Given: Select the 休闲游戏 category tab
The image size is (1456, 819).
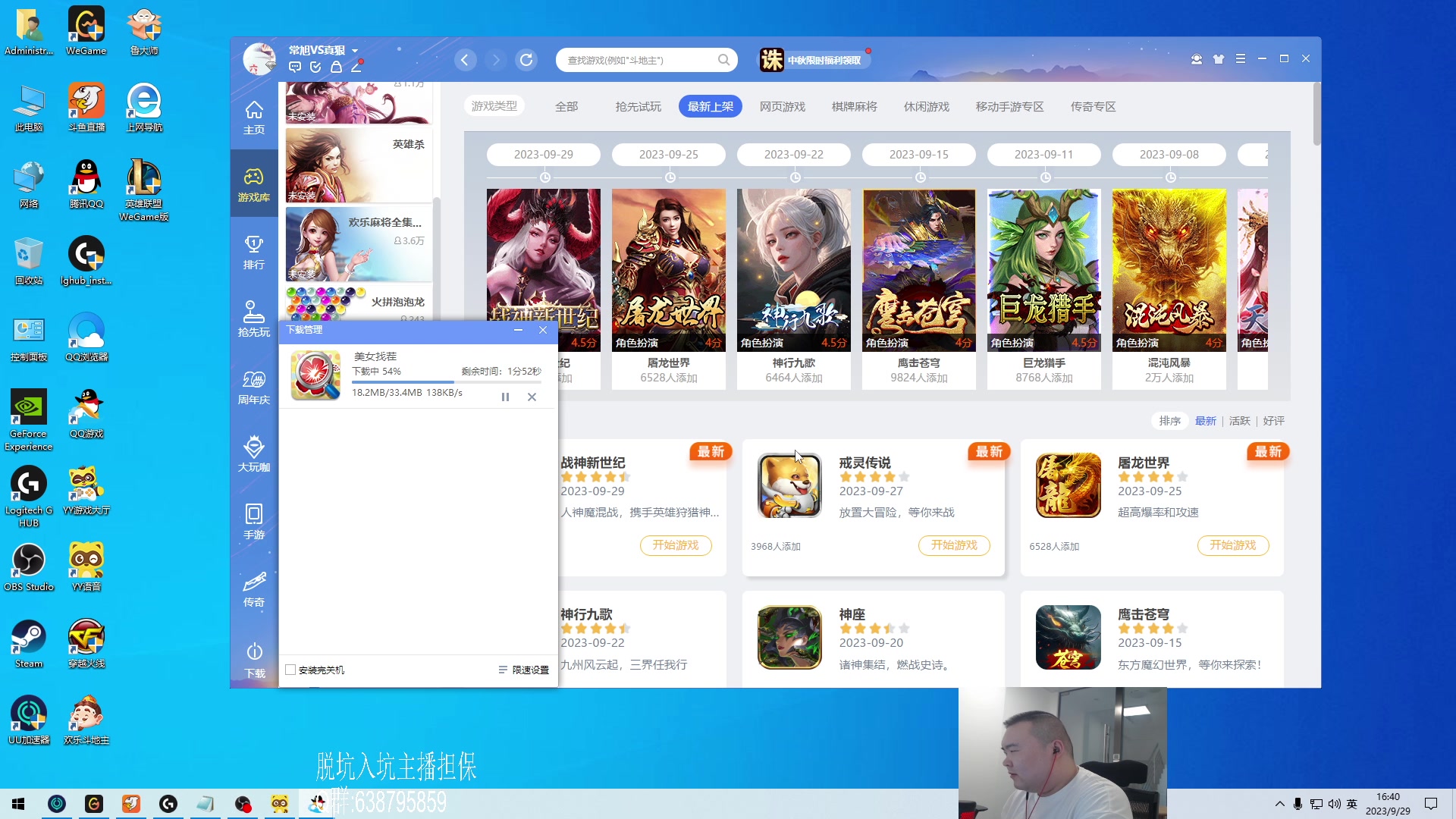Looking at the screenshot, I should (x=927, y=107).
